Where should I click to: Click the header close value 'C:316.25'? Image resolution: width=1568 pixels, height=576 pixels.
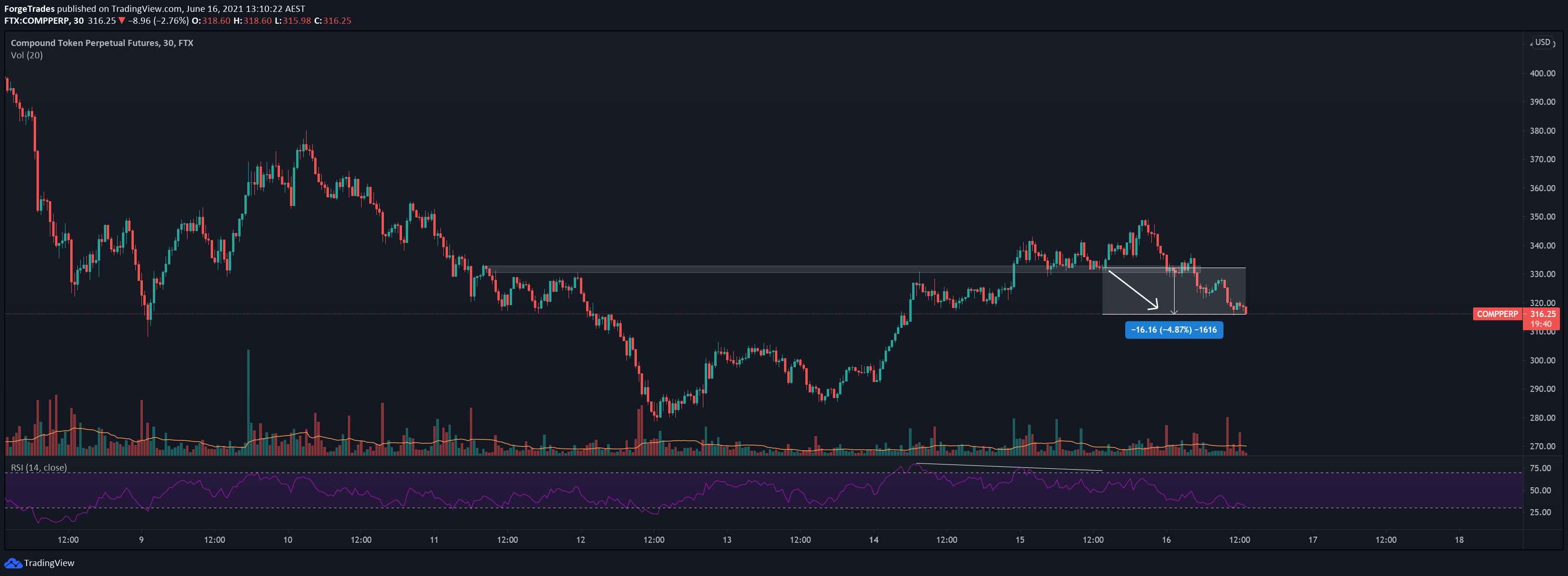(332, 21)
